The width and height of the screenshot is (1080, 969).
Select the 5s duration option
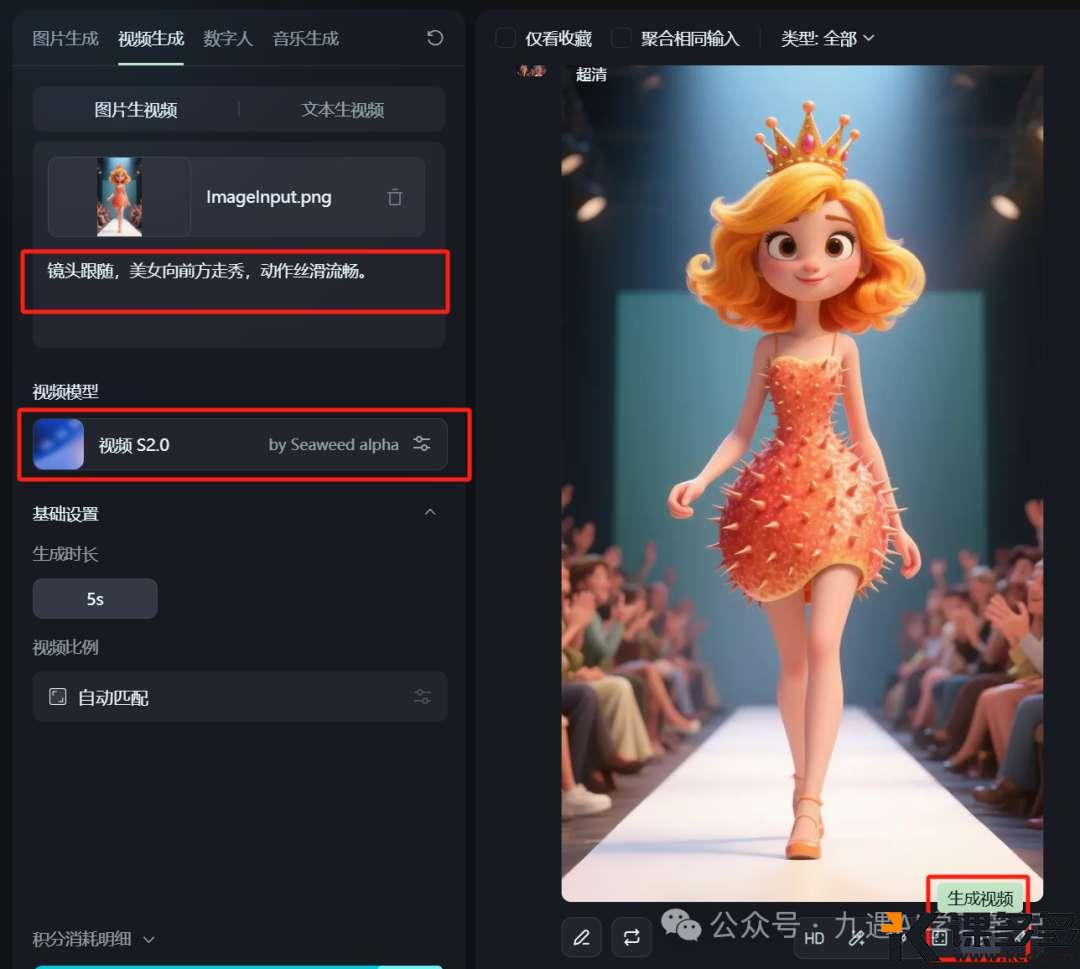(x=95, y=598)
